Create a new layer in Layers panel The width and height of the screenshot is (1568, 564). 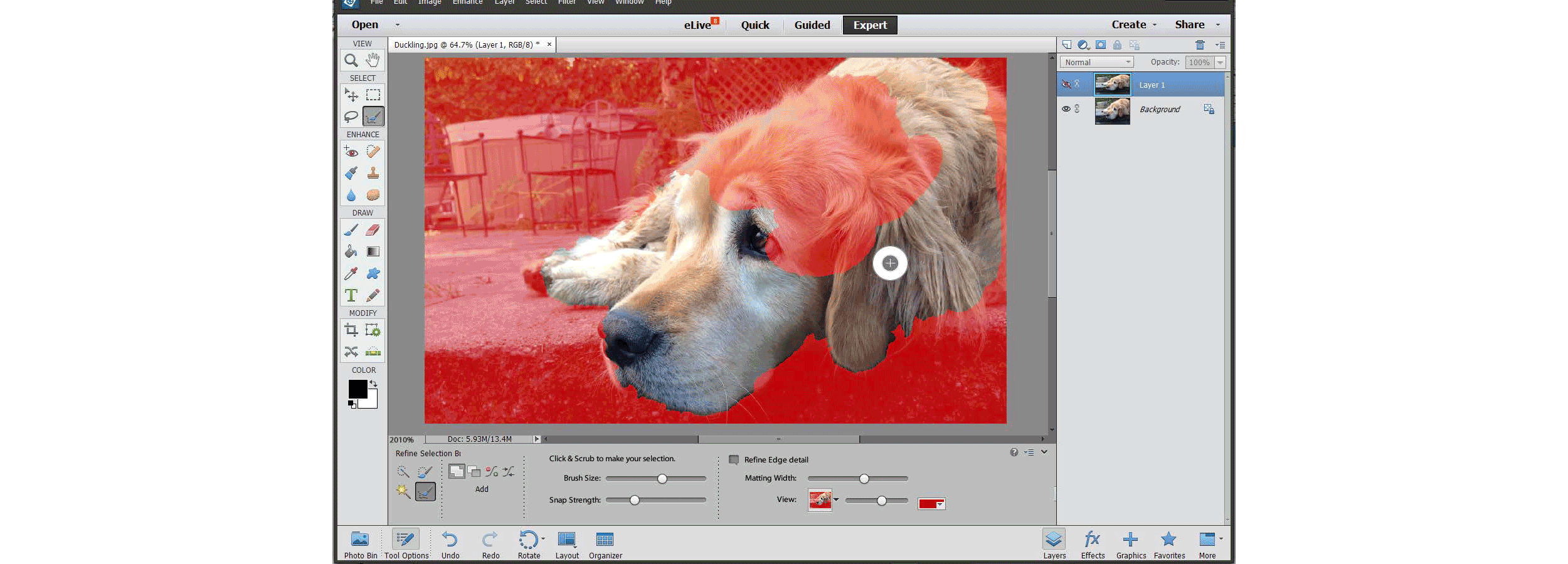click(x=1067, y=44)
